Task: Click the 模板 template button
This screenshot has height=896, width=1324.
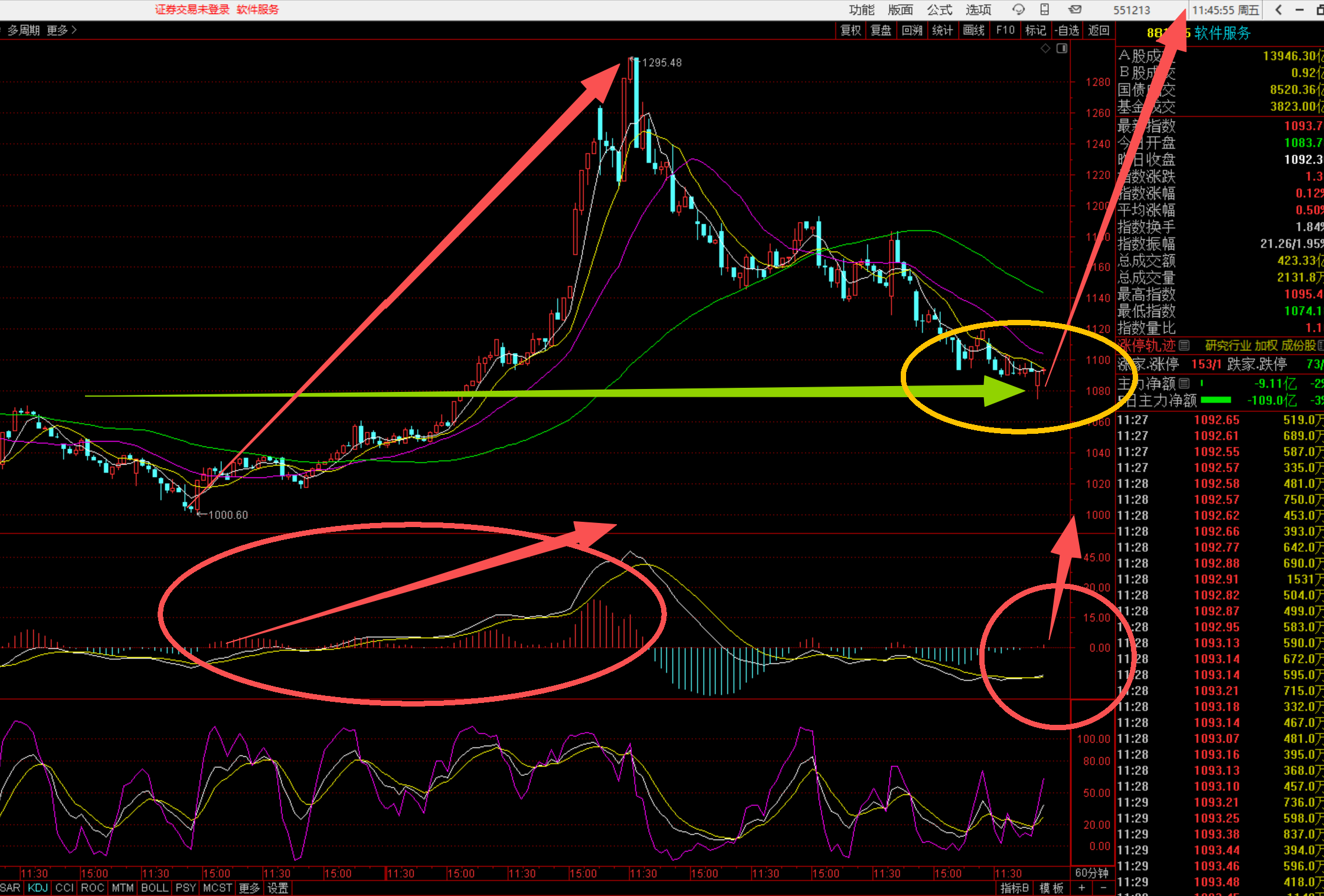Action: (x=1051, y=888)
